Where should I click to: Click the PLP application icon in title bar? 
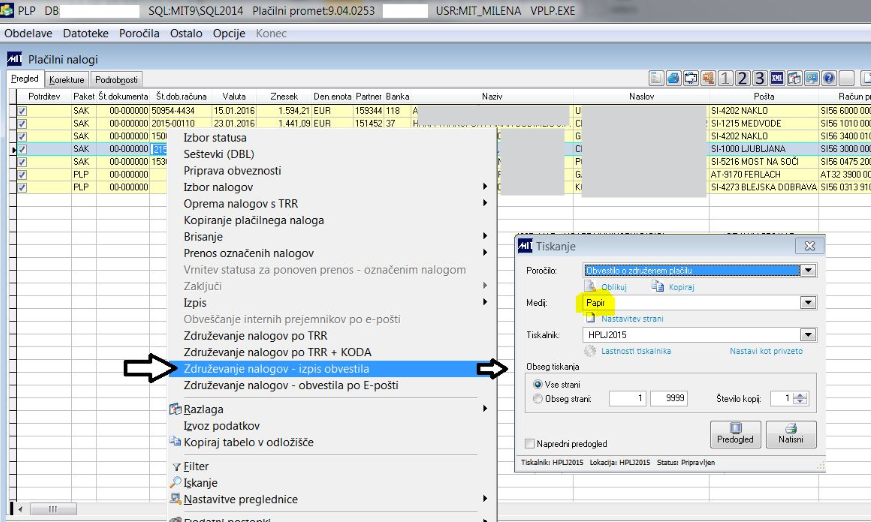pyautogui.click(x=7, y=10)
